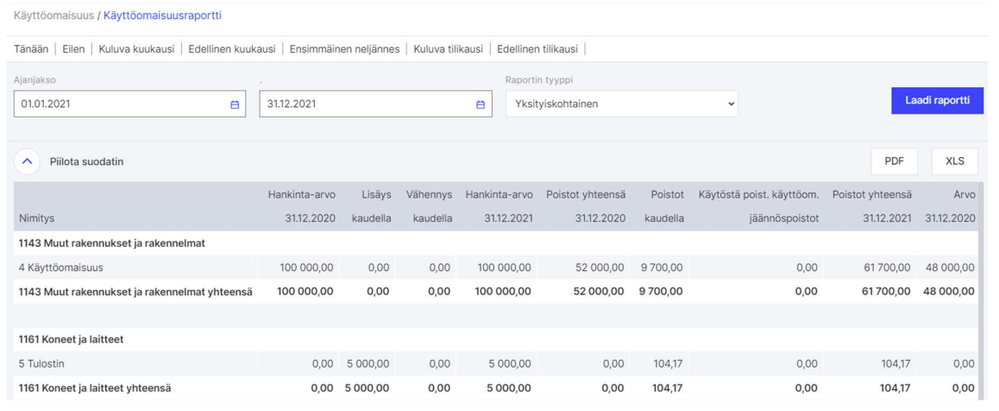
Task: Select the Eilen period shortcut
Action: point(74,48)
